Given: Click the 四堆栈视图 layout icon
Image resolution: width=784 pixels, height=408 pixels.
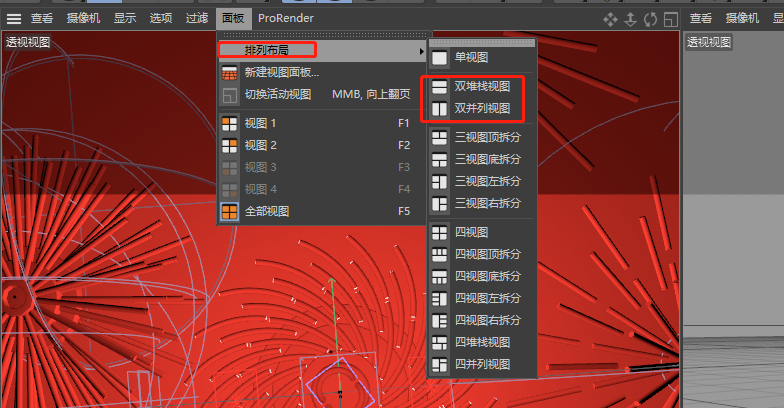Looking at the screenshot, I should [440, 343].
